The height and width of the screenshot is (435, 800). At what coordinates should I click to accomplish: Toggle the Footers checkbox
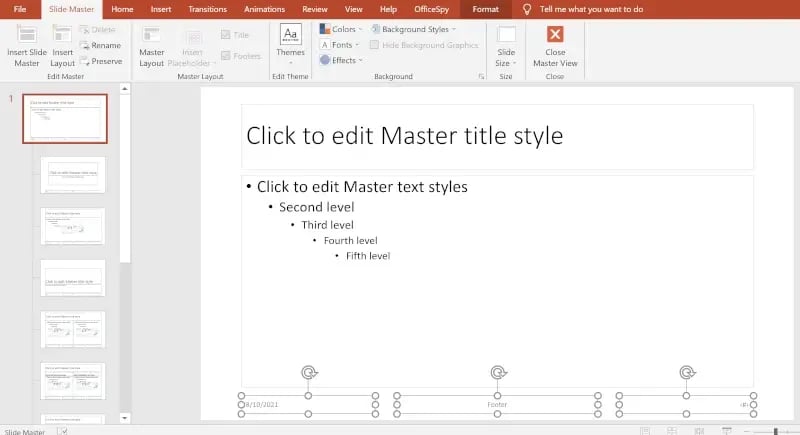pos(226,56)
